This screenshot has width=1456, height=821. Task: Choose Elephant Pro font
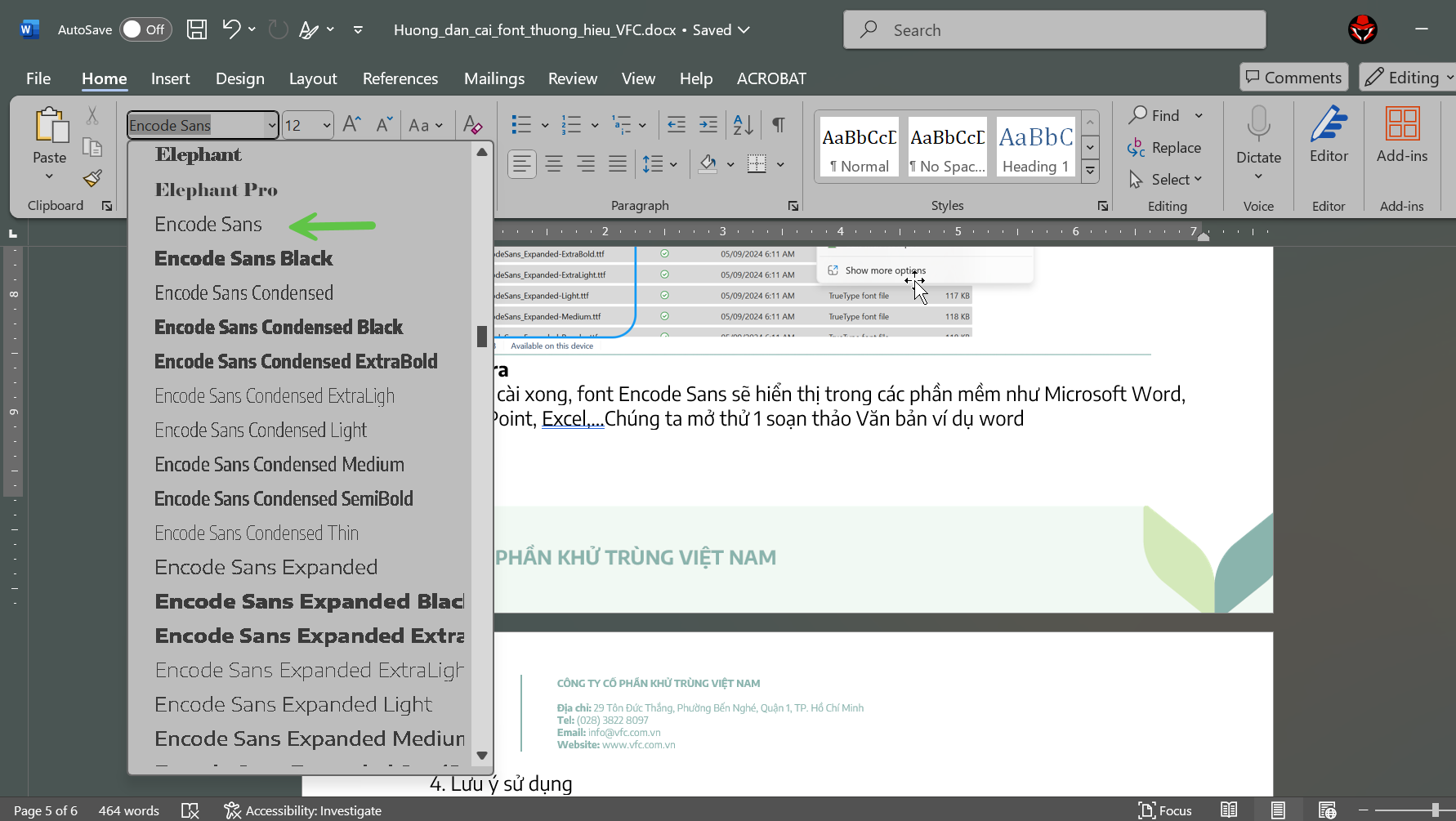[x=217, y=190]
